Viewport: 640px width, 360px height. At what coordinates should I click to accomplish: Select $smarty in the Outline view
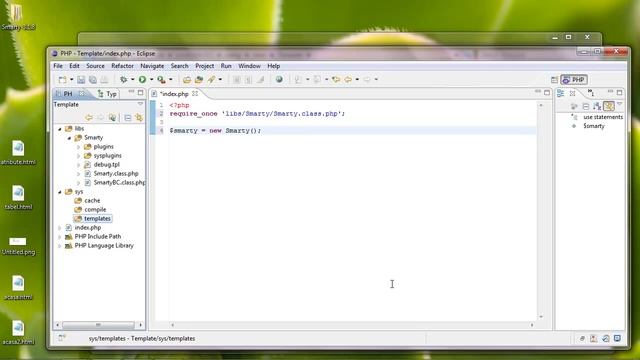coord(593,126)
